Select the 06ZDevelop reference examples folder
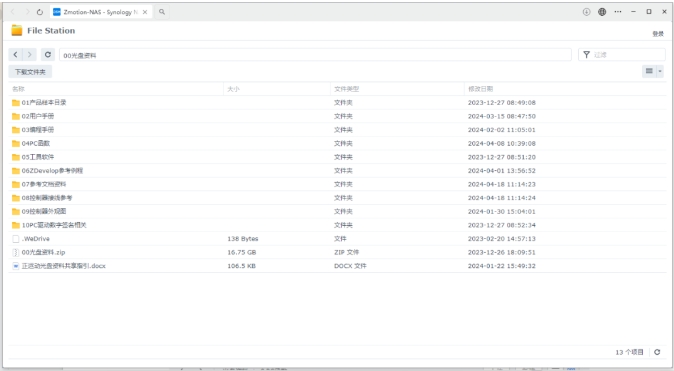Viewport: 674px width, 371px height. pyautogui.click(x=337, y=171)
